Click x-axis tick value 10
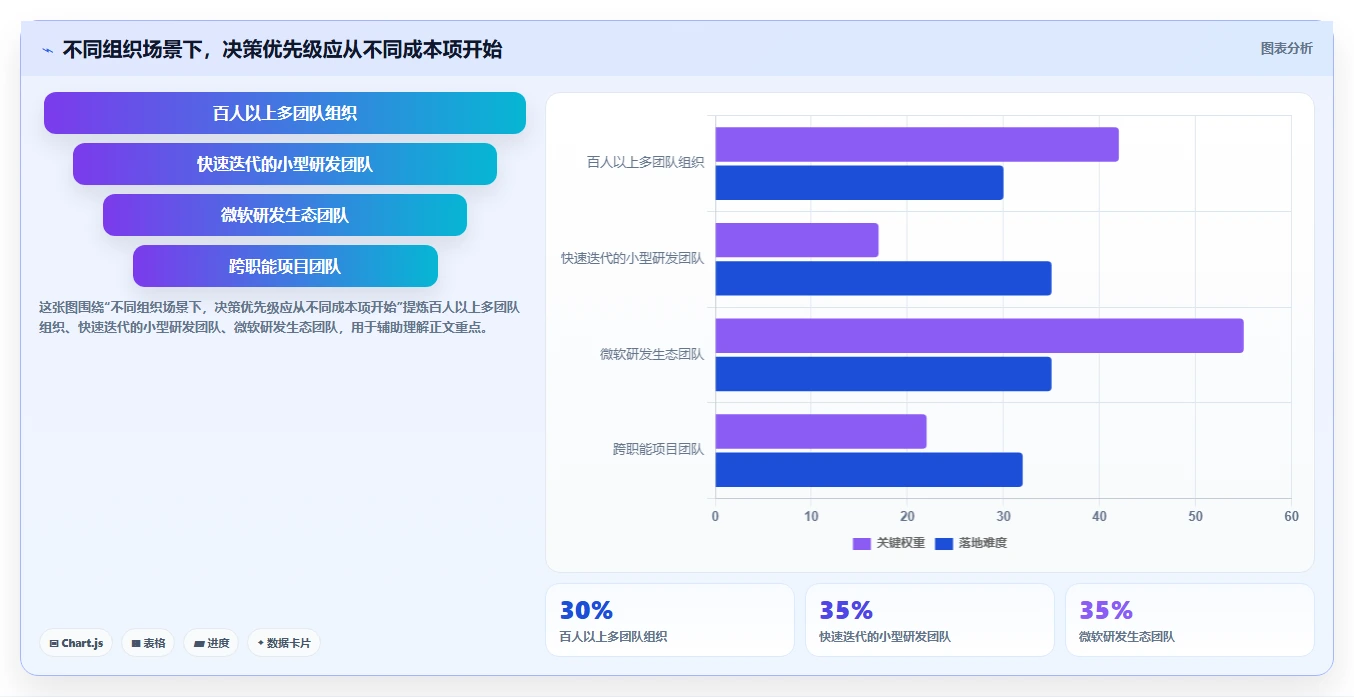The height and width of the screenshot is (697, 1354). (811, 516)
